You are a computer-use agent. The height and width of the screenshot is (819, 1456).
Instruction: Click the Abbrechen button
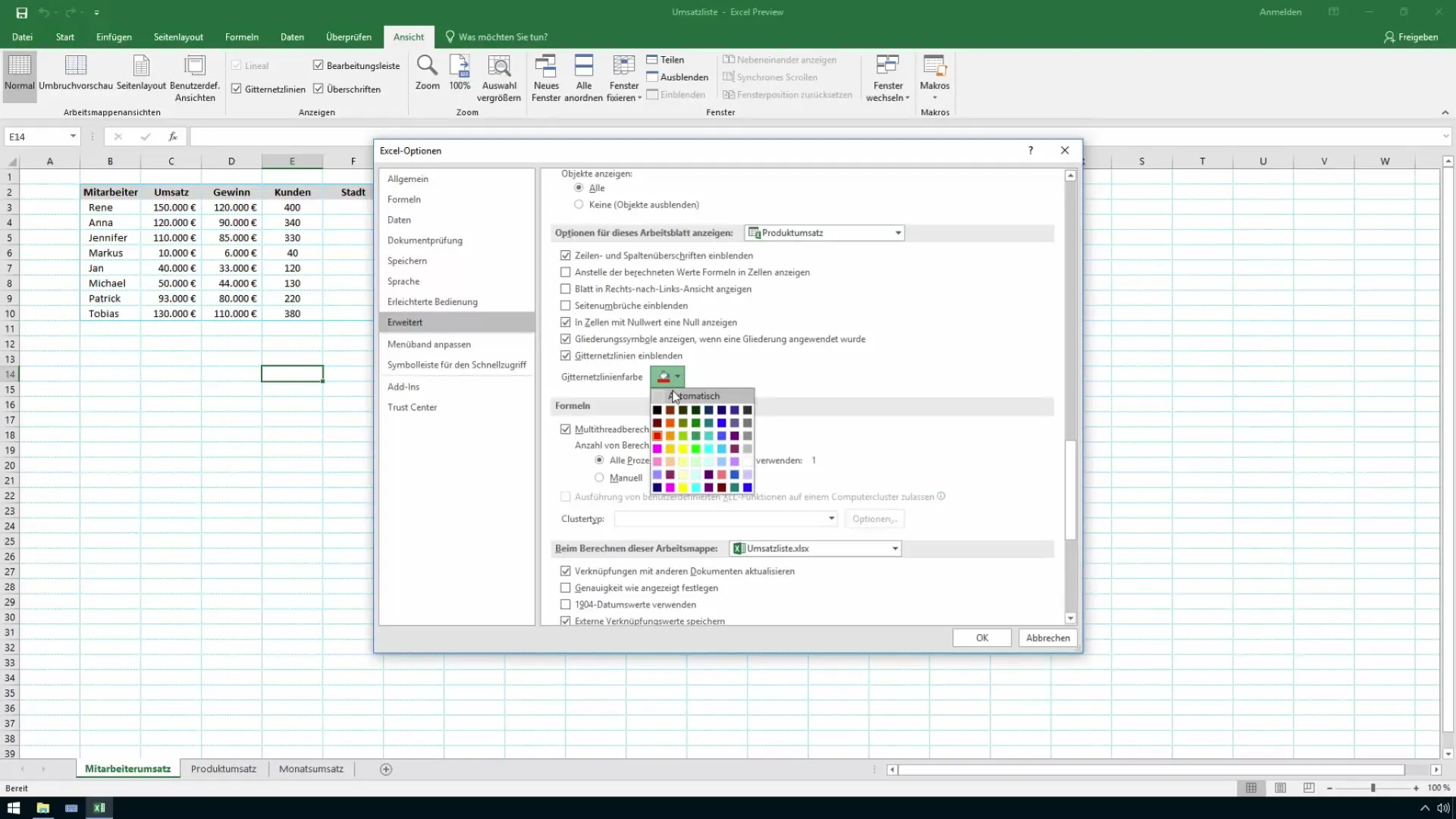1047,638
